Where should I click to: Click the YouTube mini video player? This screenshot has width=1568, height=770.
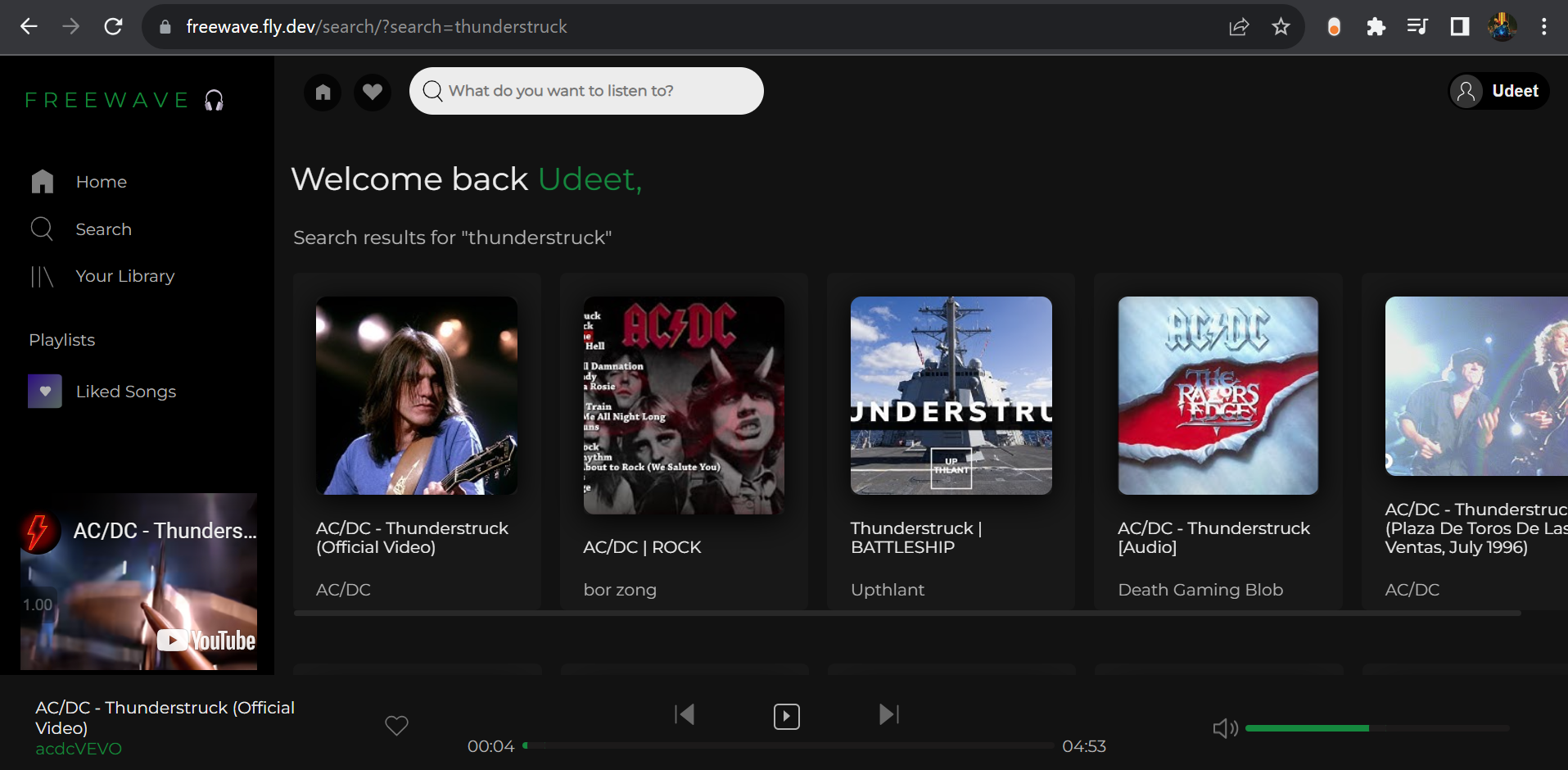(139, 582)
